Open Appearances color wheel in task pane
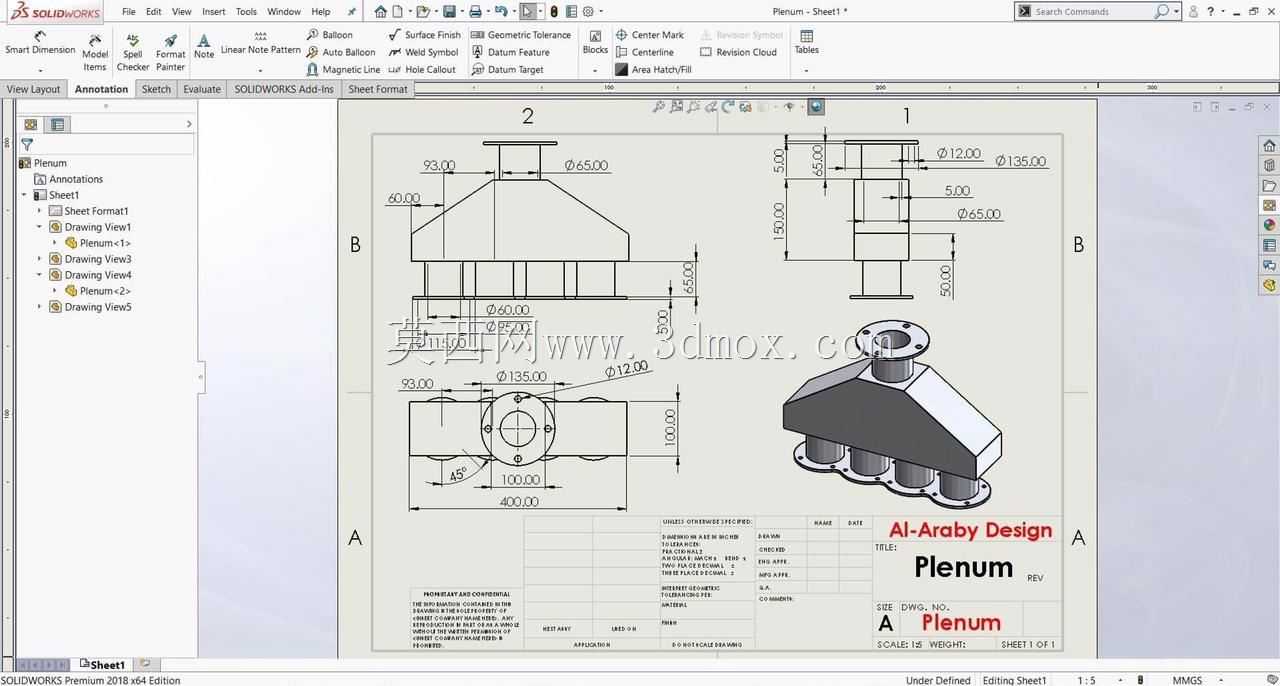The image size is (1280, 686). (x=1269, y=226)
